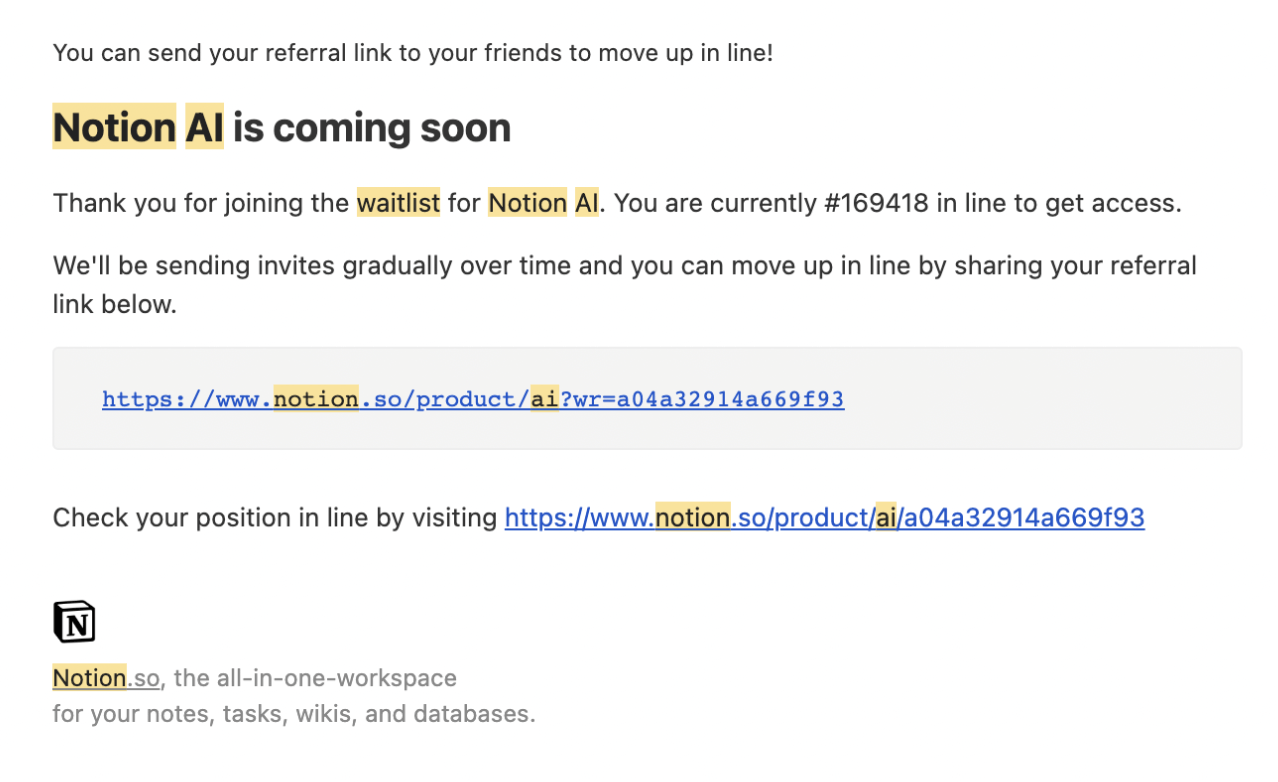Click highlighted 'AI' in the main heading

tap(204, 128)
